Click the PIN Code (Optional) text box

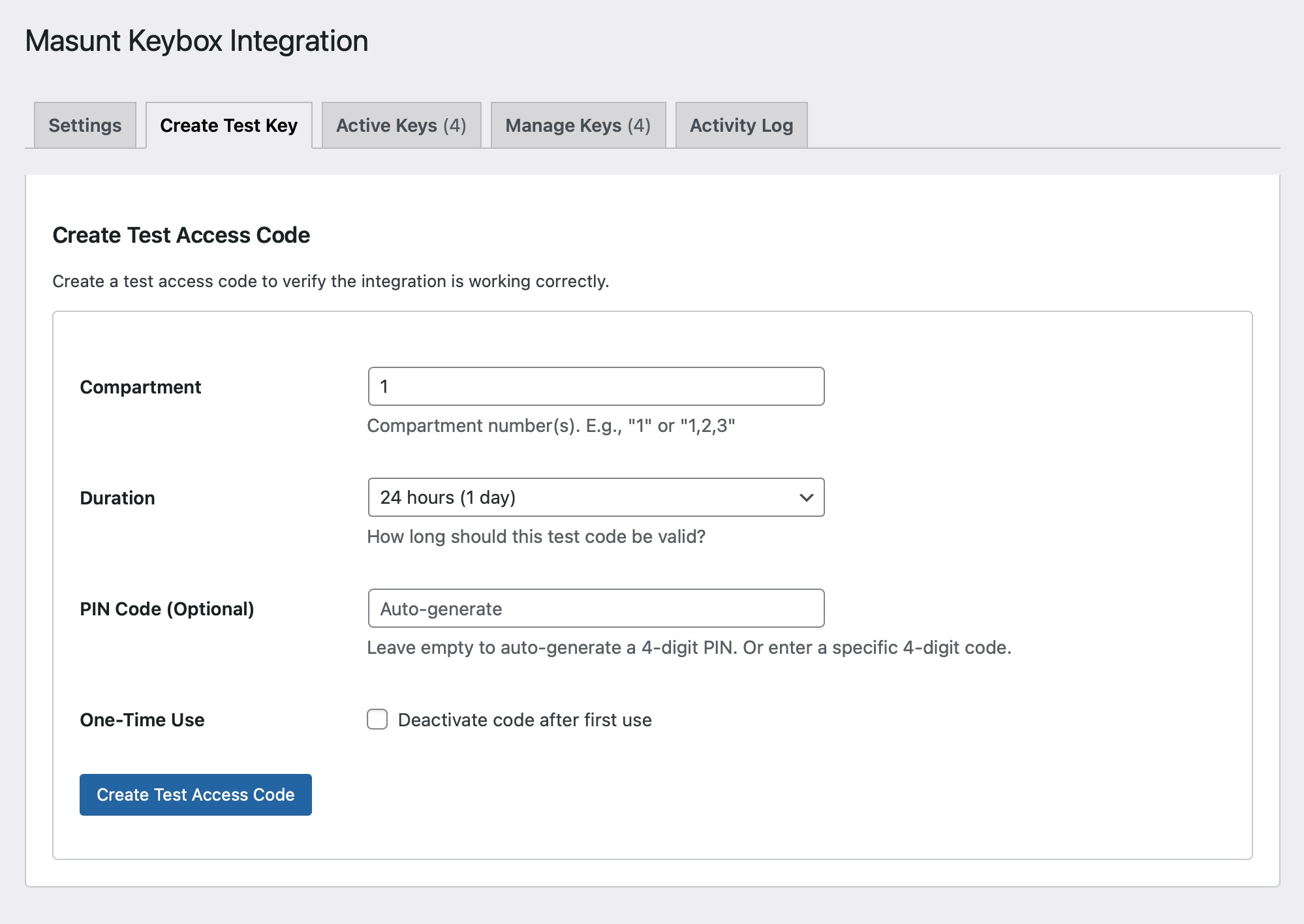point(595,608)
